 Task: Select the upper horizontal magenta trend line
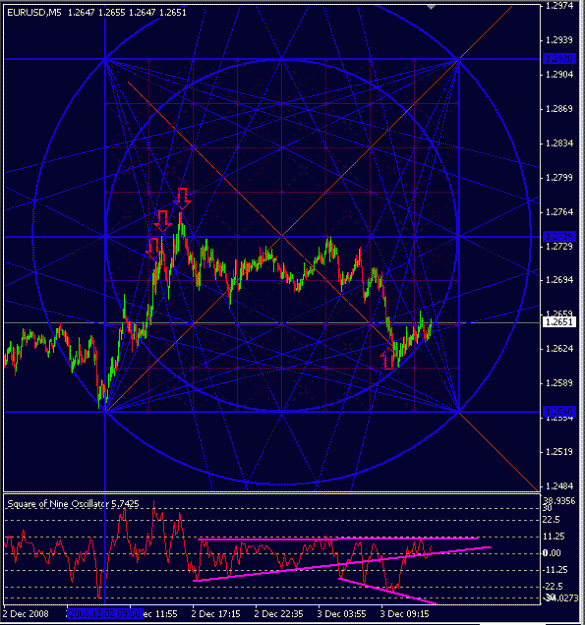pos(338,539)
